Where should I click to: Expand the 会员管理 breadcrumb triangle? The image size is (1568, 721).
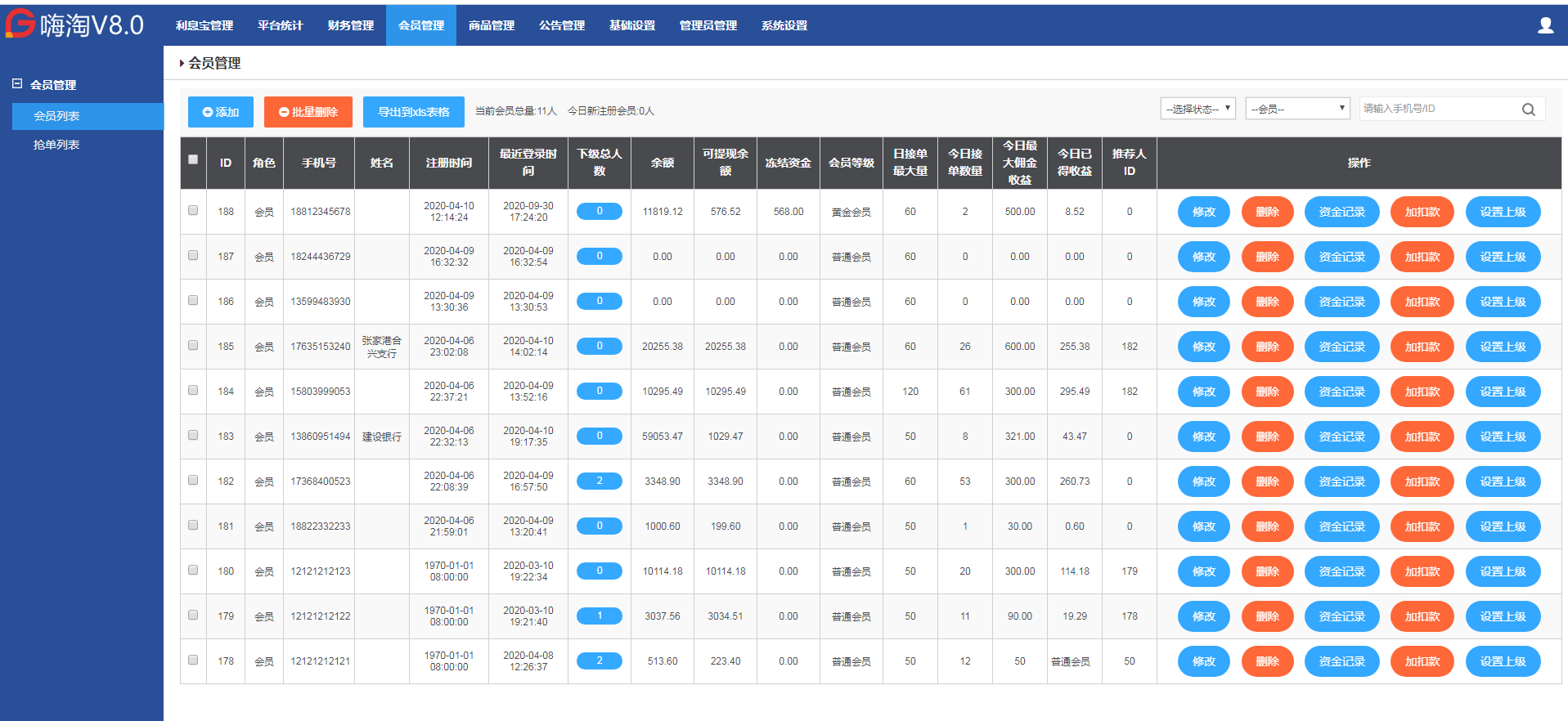pos(182,64)
